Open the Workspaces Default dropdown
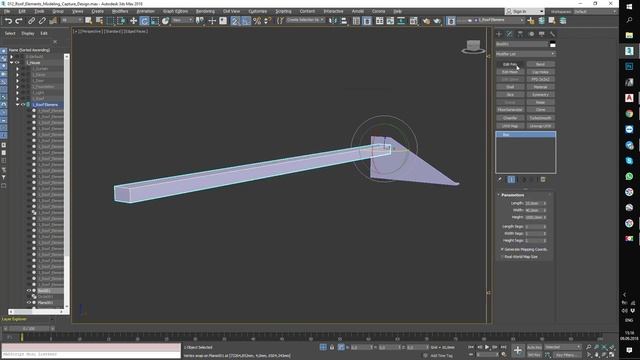Viewport: 640px width, 360px height. coord(595,11)
